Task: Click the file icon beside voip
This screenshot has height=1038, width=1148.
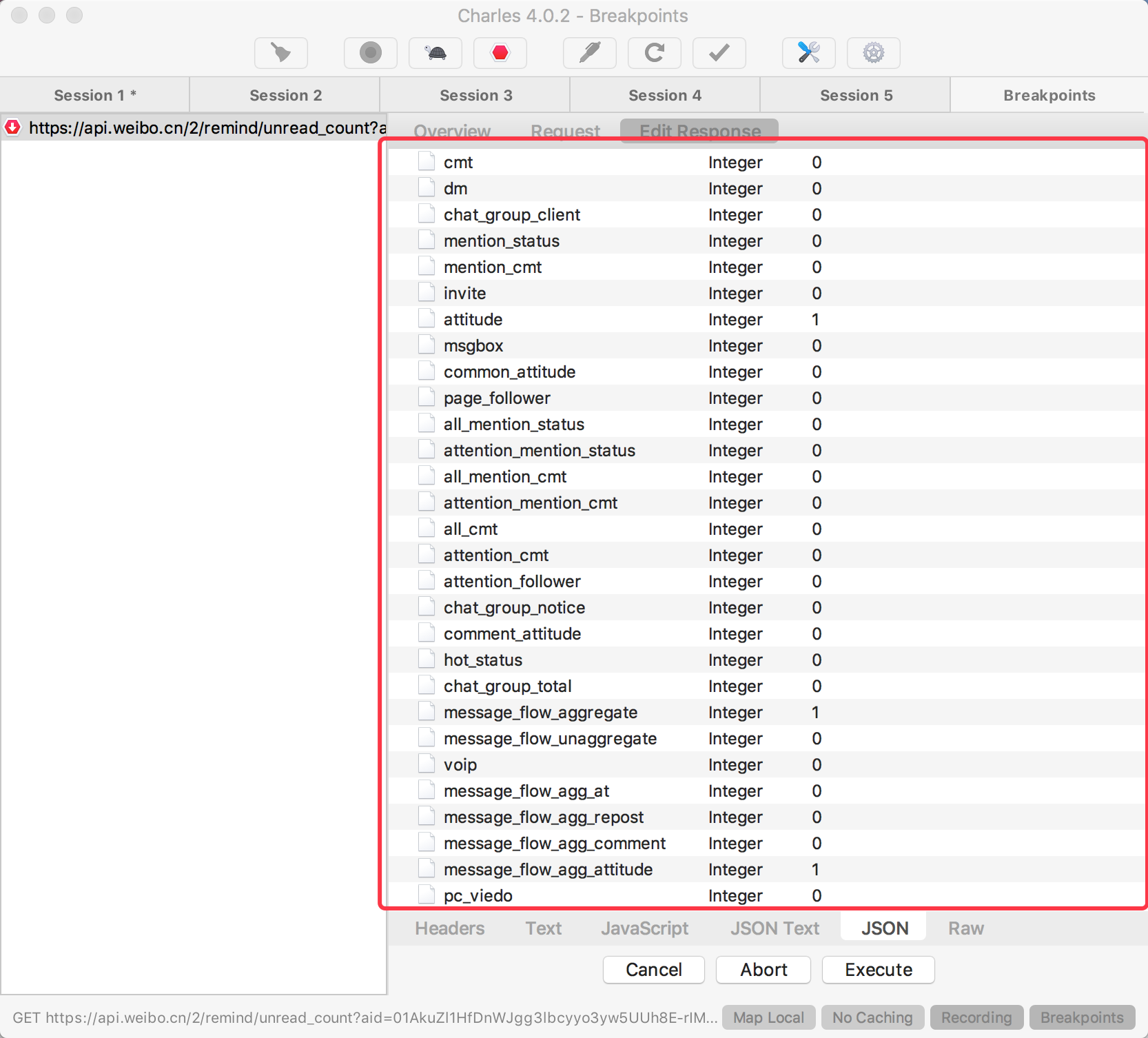Action: point(427,764)
